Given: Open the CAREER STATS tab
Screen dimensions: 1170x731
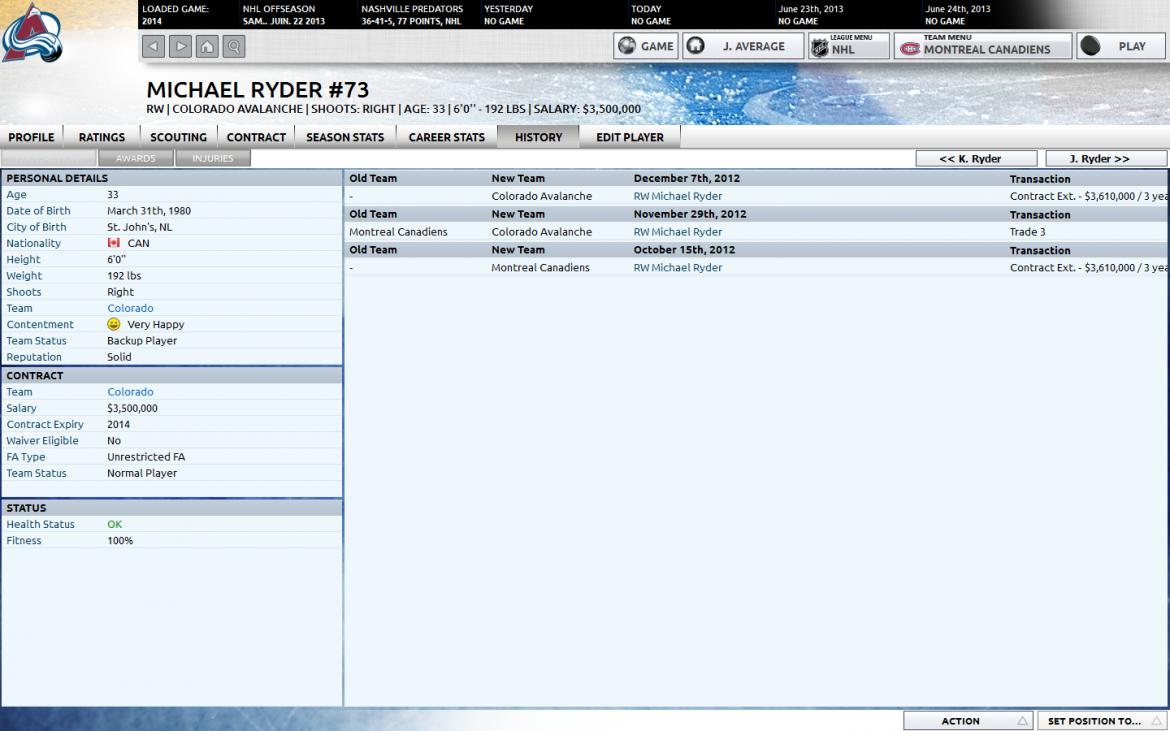Looking at the screenshot, I should [446, 137].
